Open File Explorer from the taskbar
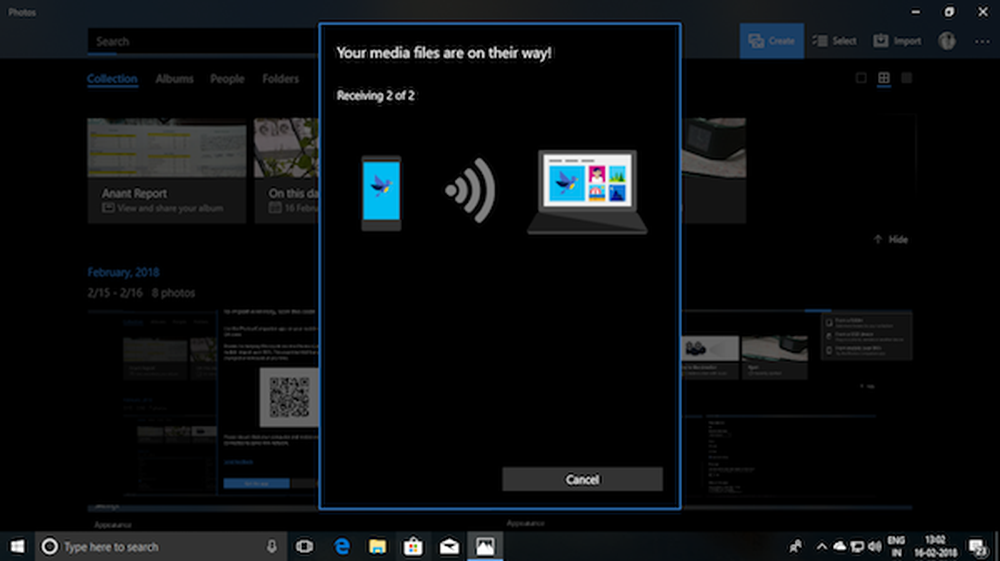 click(378, 546)
